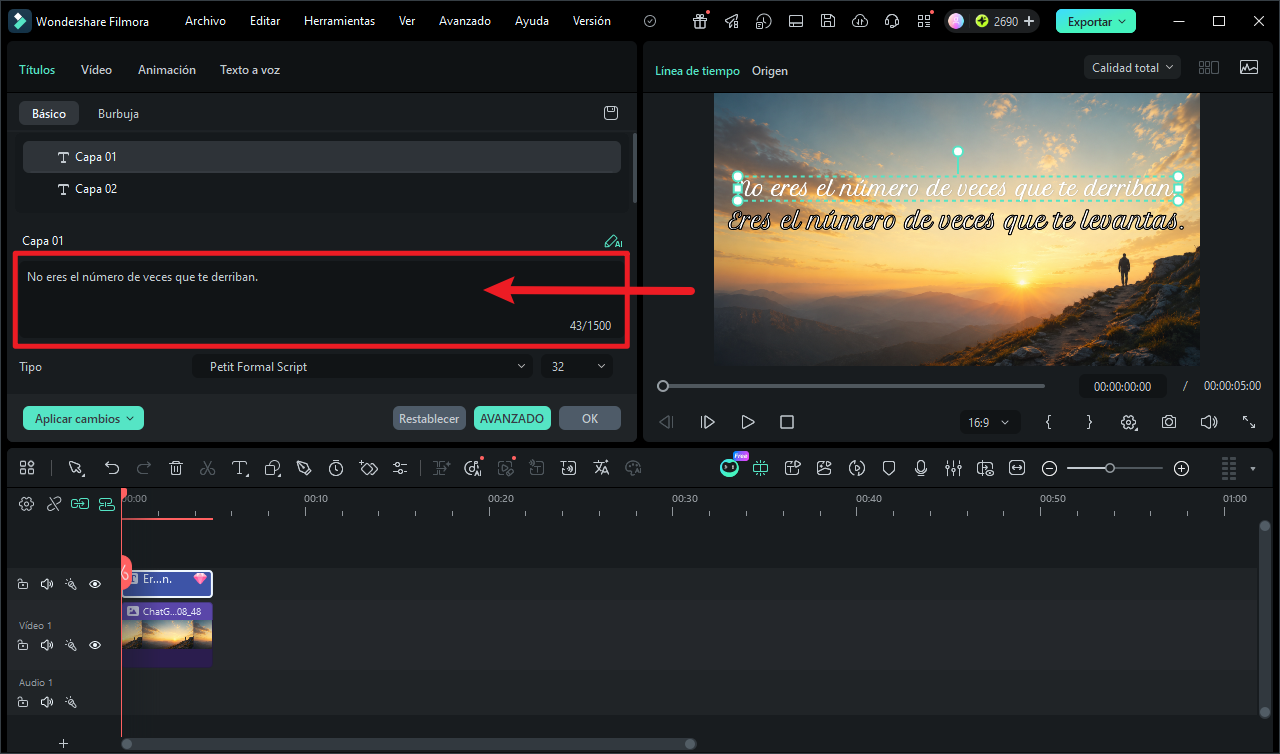Add credits with plus next to 2690

(x=1028, y=21)
